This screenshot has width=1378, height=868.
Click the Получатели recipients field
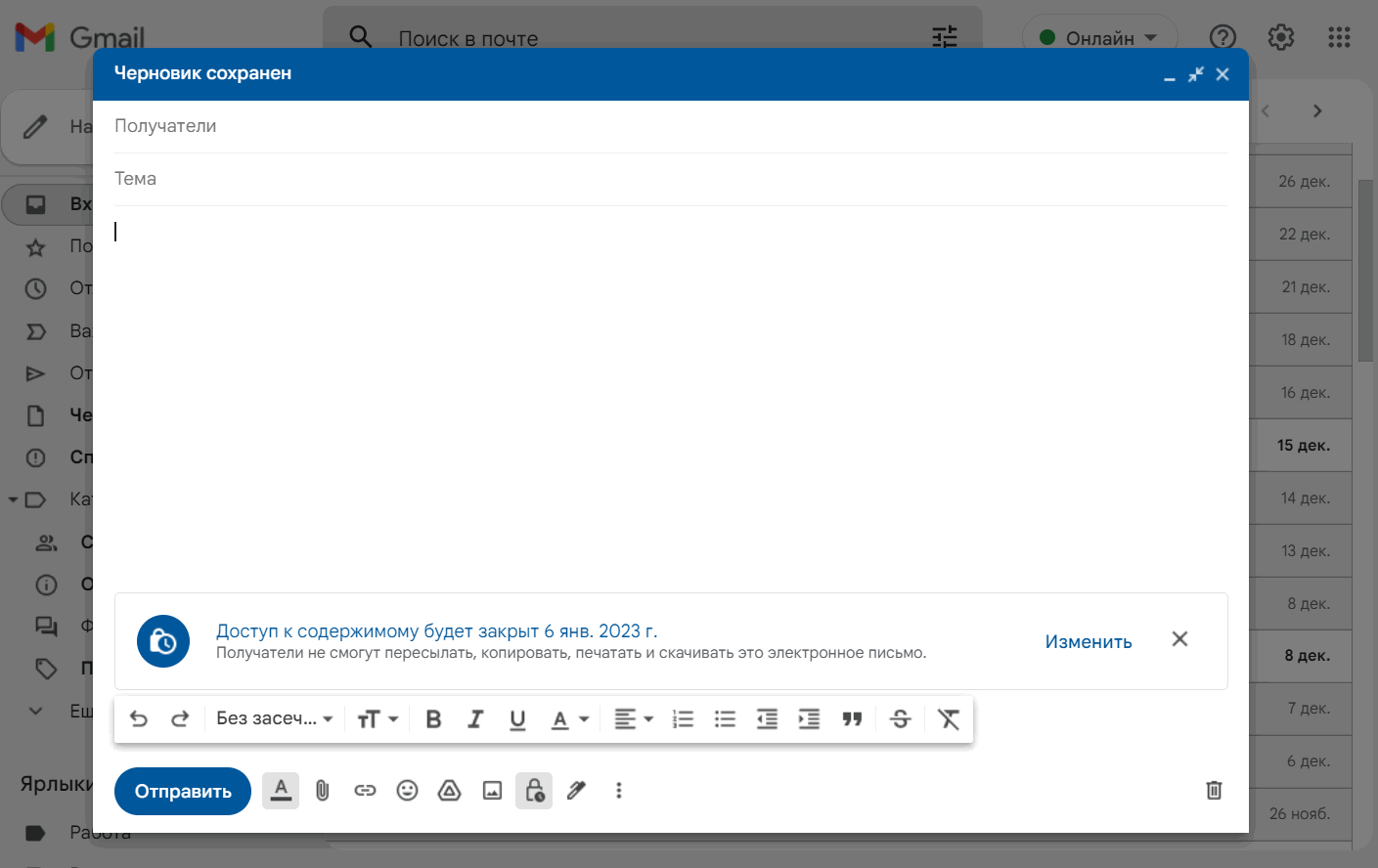(671, 126)
